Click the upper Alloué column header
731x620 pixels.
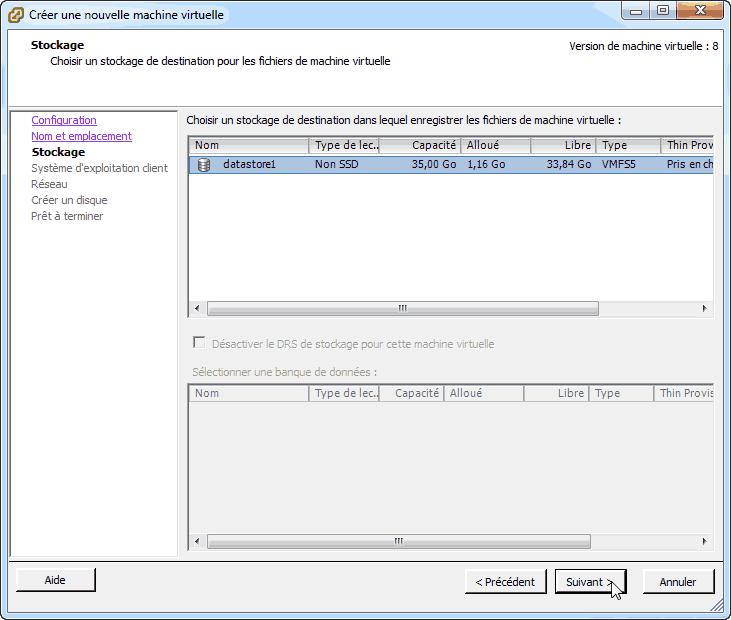coord(495,145)
